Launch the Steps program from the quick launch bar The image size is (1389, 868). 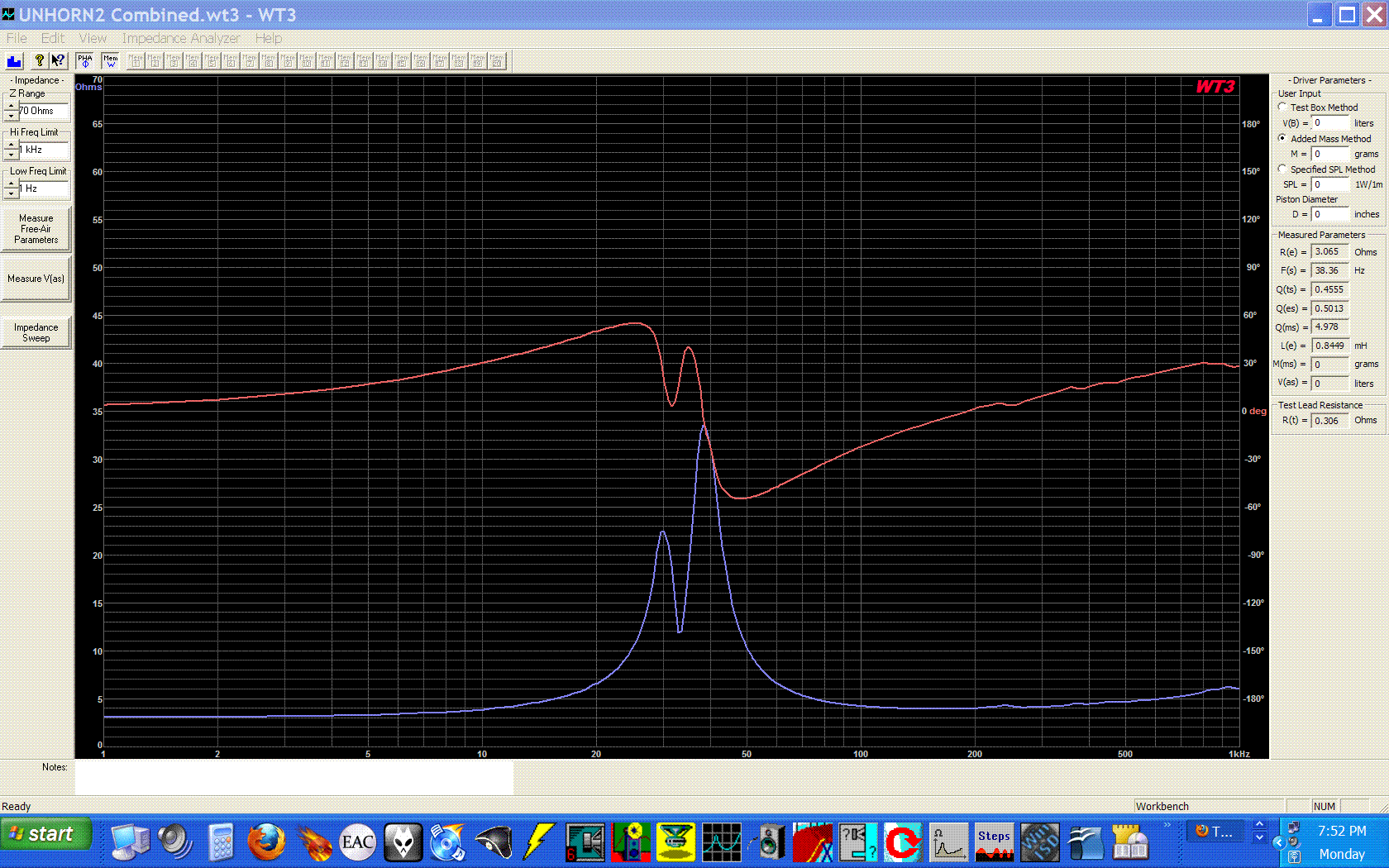tap(994, 842)
